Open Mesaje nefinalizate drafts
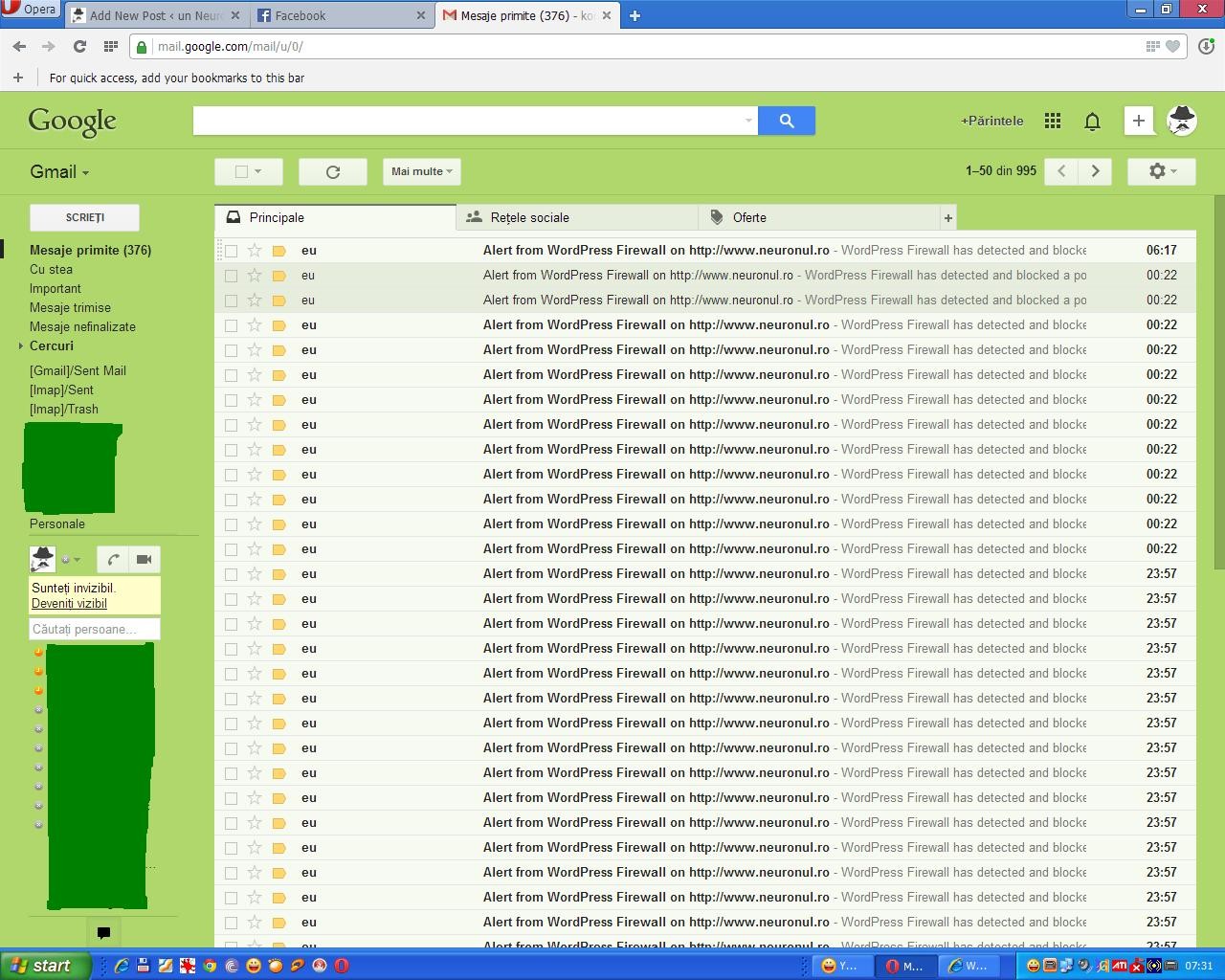This screenshot has height=980, width=1225. coord(82,326)
